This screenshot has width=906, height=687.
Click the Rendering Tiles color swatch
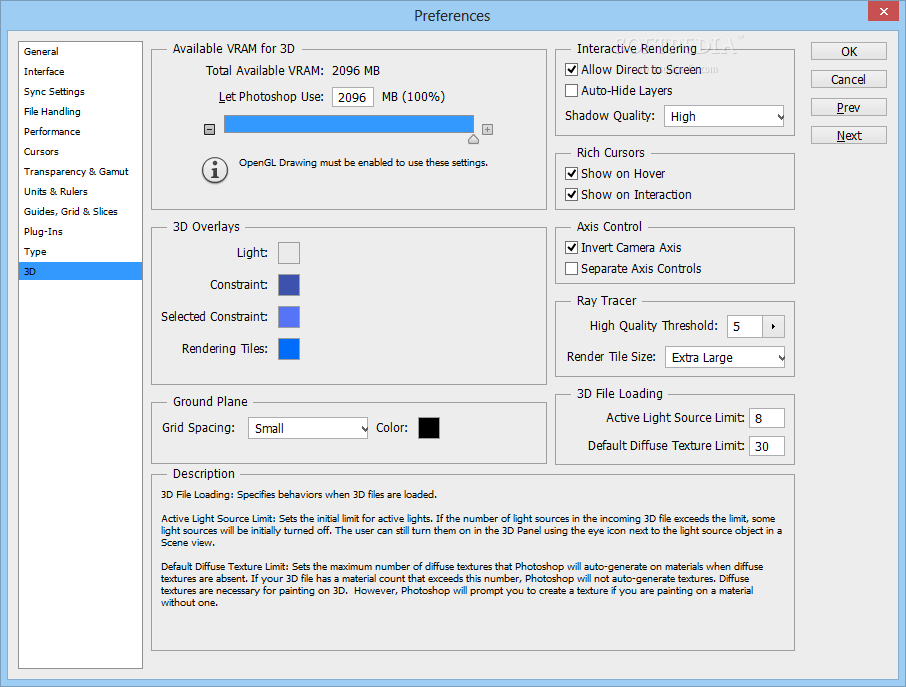tap(289, 349)
